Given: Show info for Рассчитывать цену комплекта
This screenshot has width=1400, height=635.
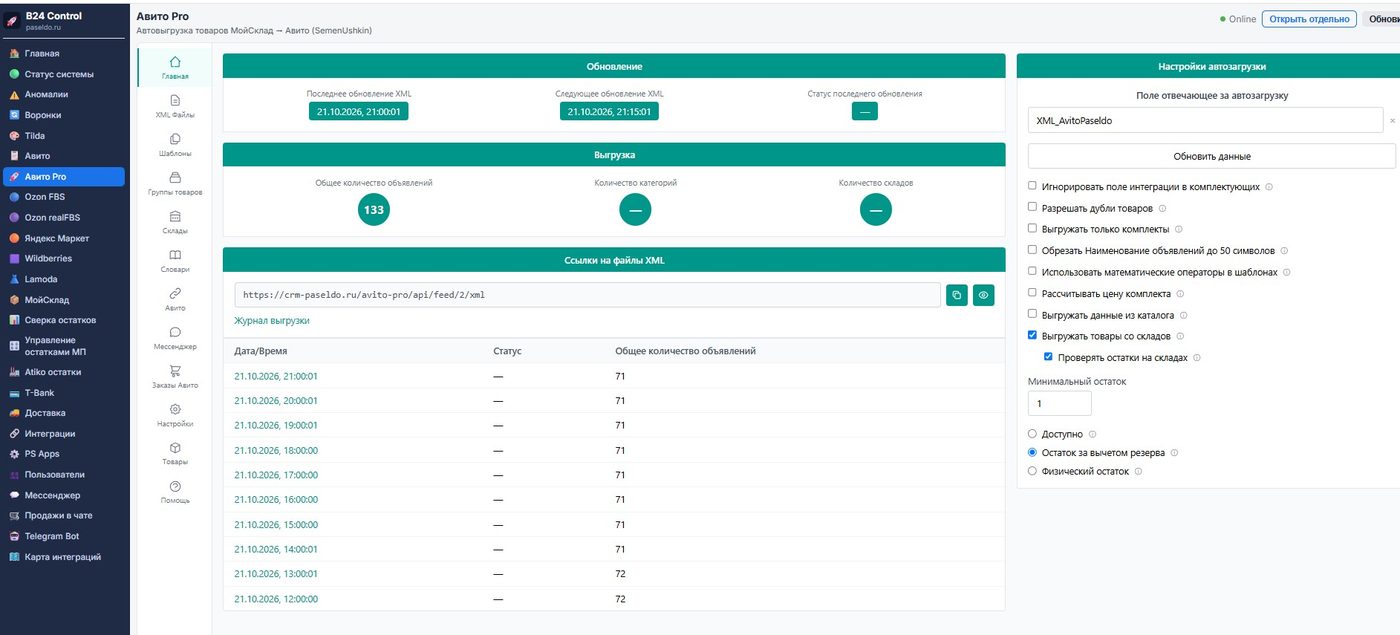Looking at the screenshot, I should [x=1181, y=294].
